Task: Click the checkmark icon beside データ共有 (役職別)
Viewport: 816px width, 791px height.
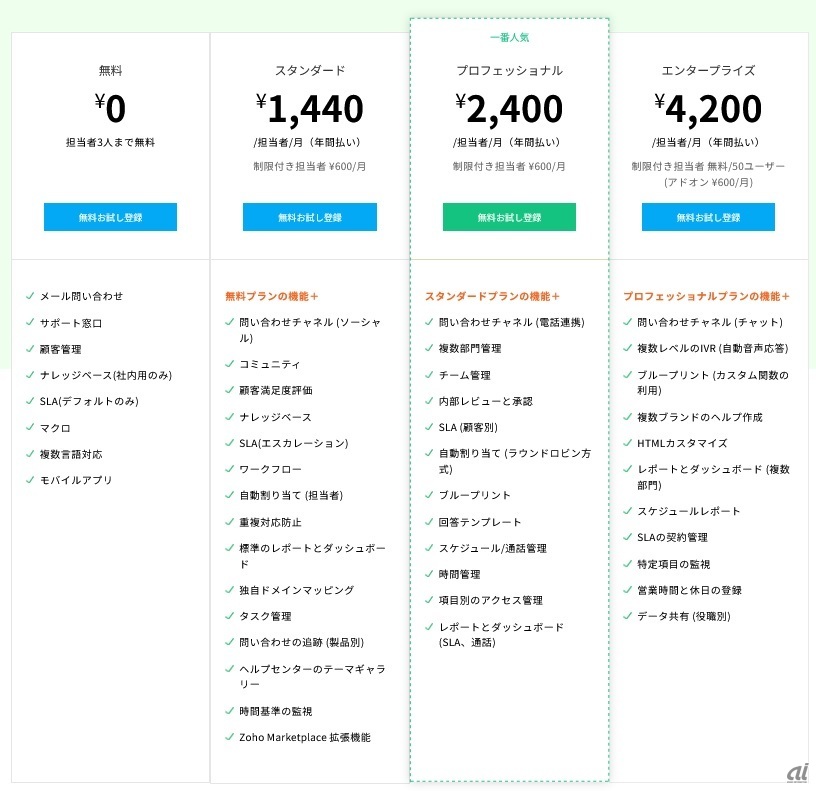Action: (627, 616)
